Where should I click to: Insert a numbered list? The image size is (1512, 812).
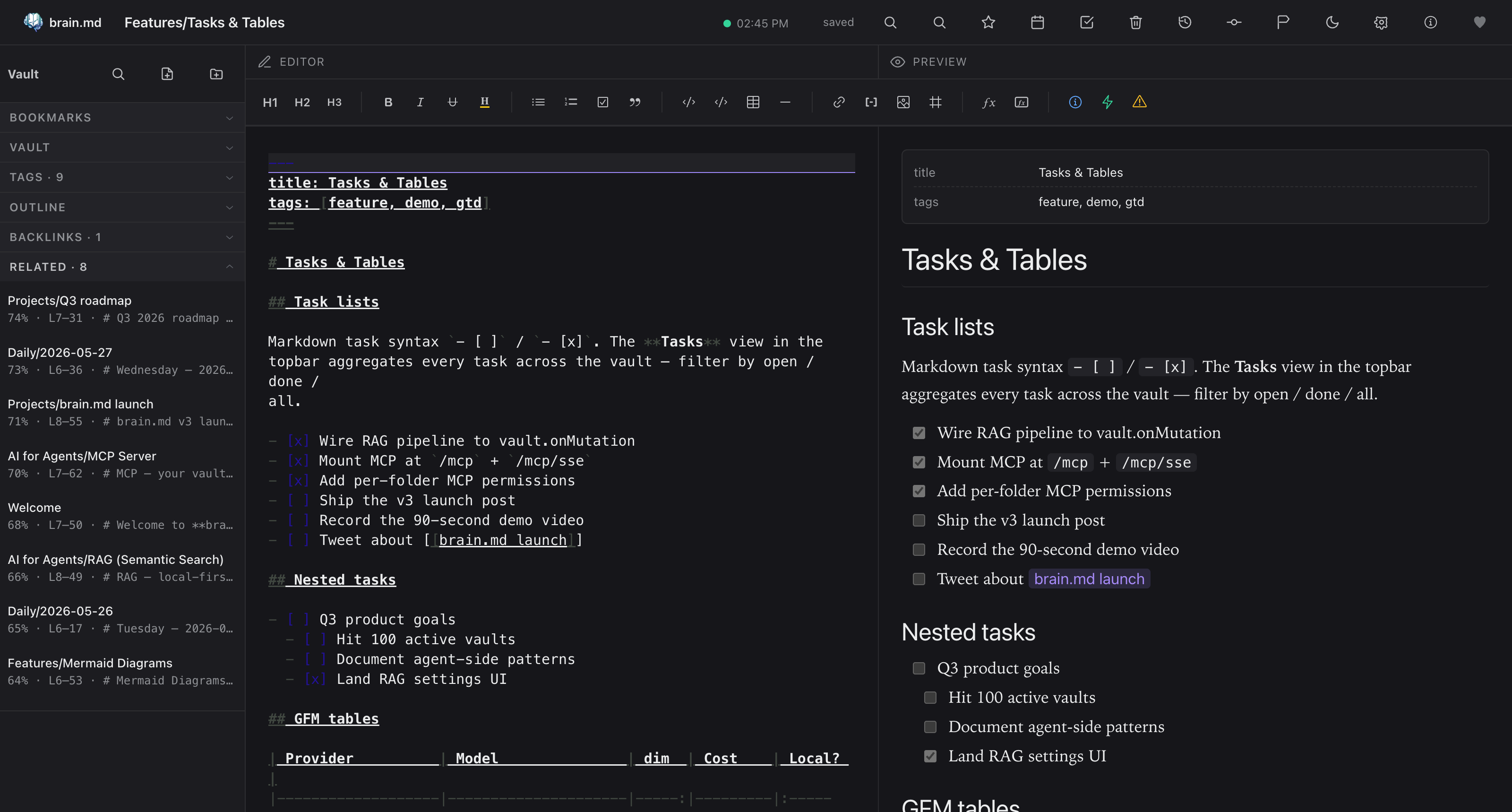tap(570, 102)
